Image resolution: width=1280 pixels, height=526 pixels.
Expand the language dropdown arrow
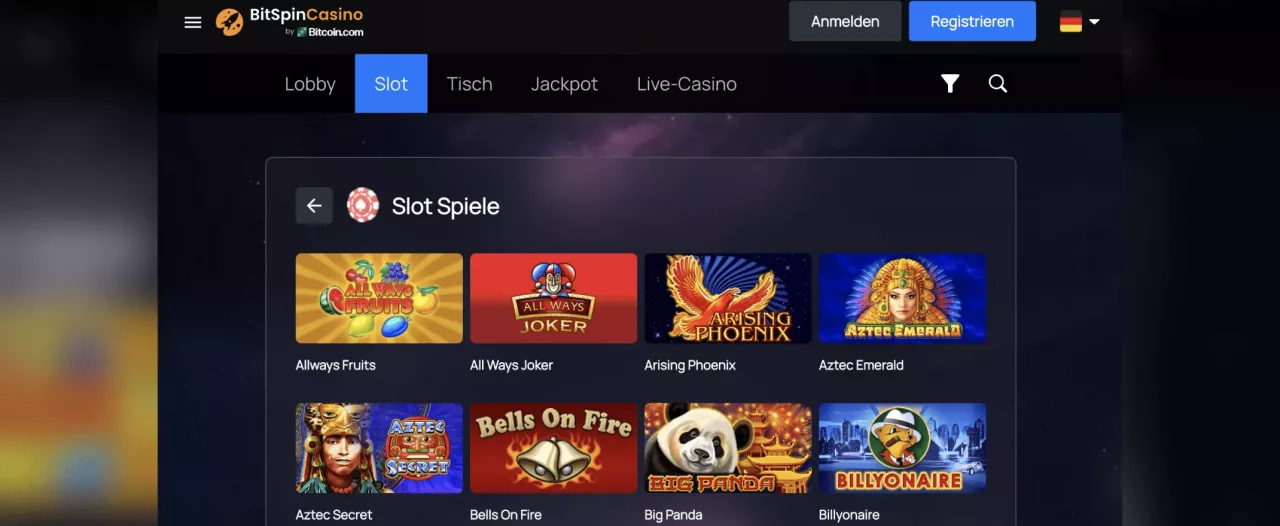pos(1094,21)
